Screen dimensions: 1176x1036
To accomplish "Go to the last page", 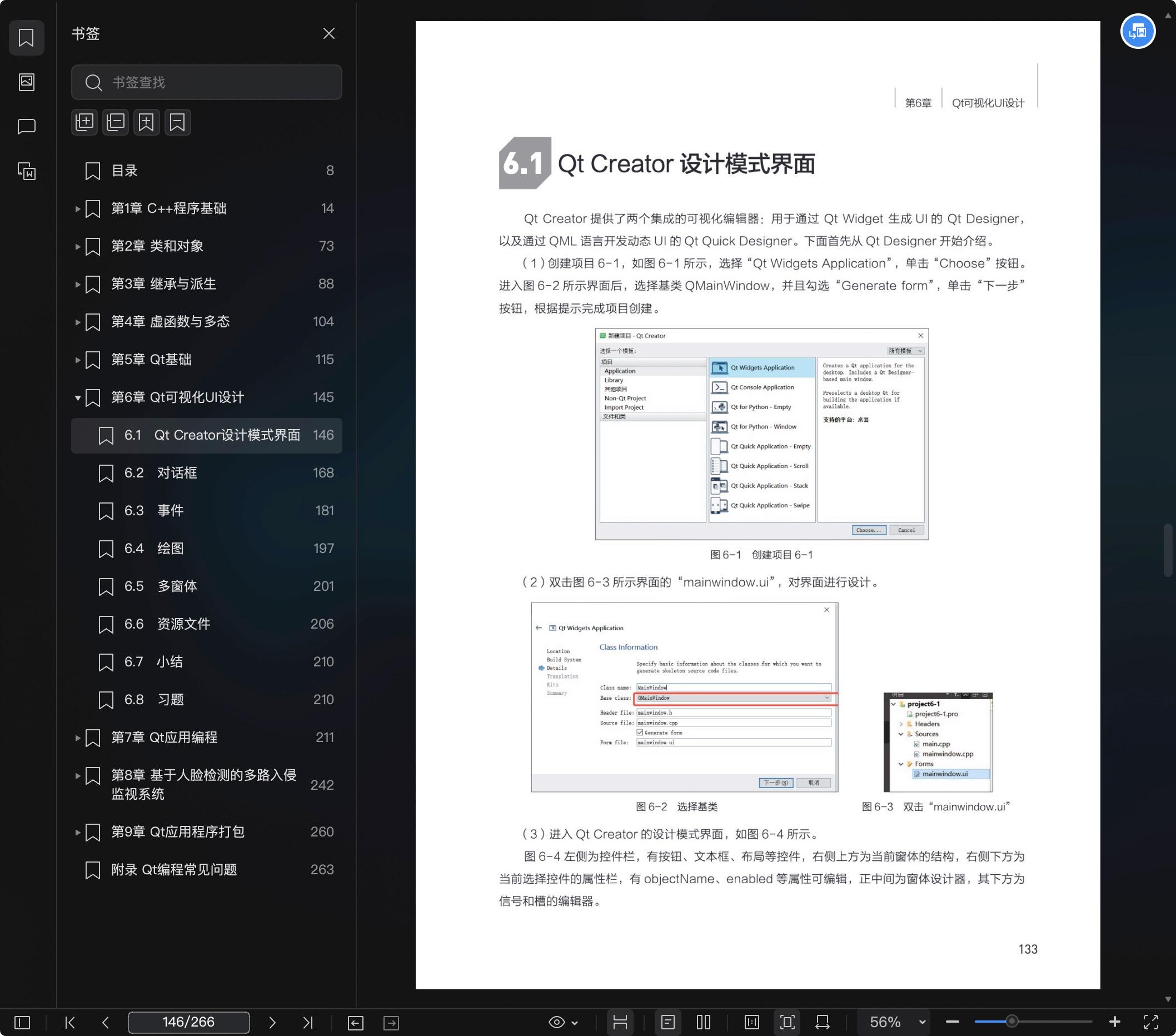I will 308,1022.
